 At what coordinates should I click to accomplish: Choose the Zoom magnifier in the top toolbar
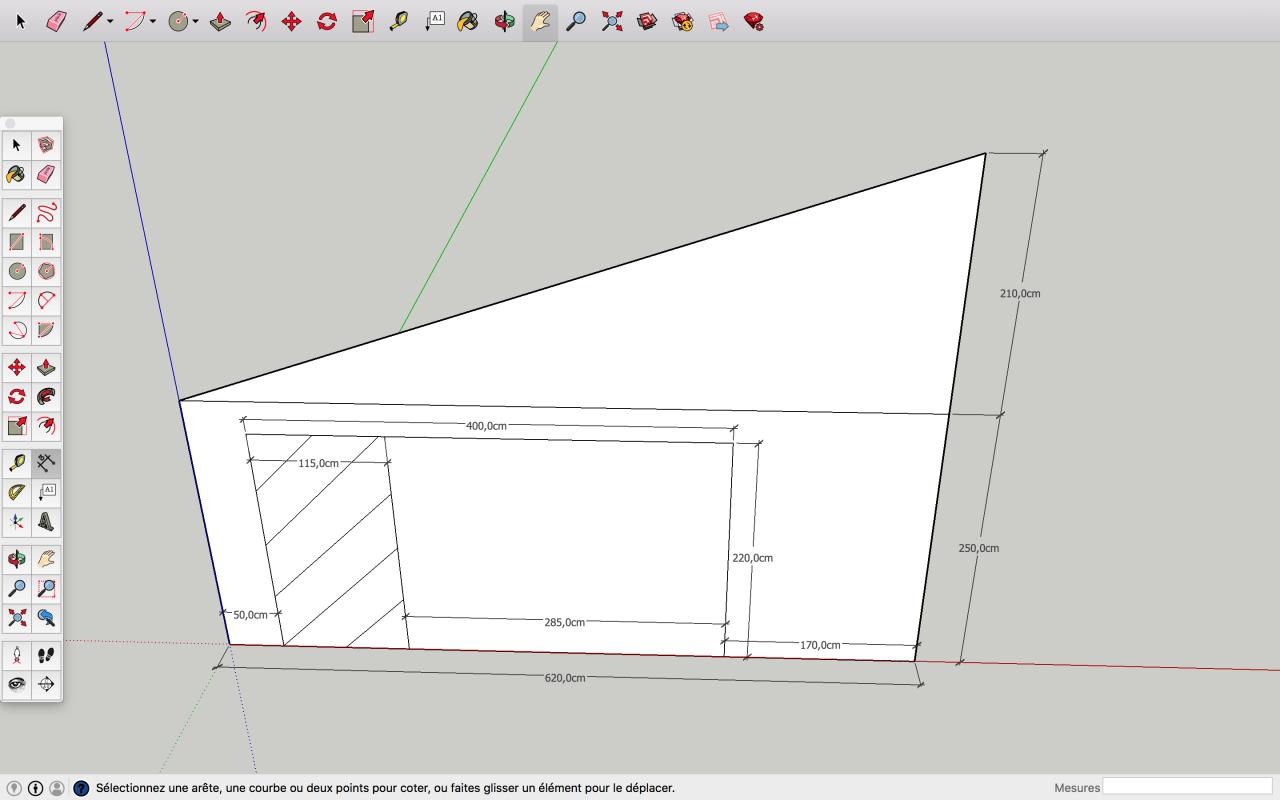coord(576,21)
